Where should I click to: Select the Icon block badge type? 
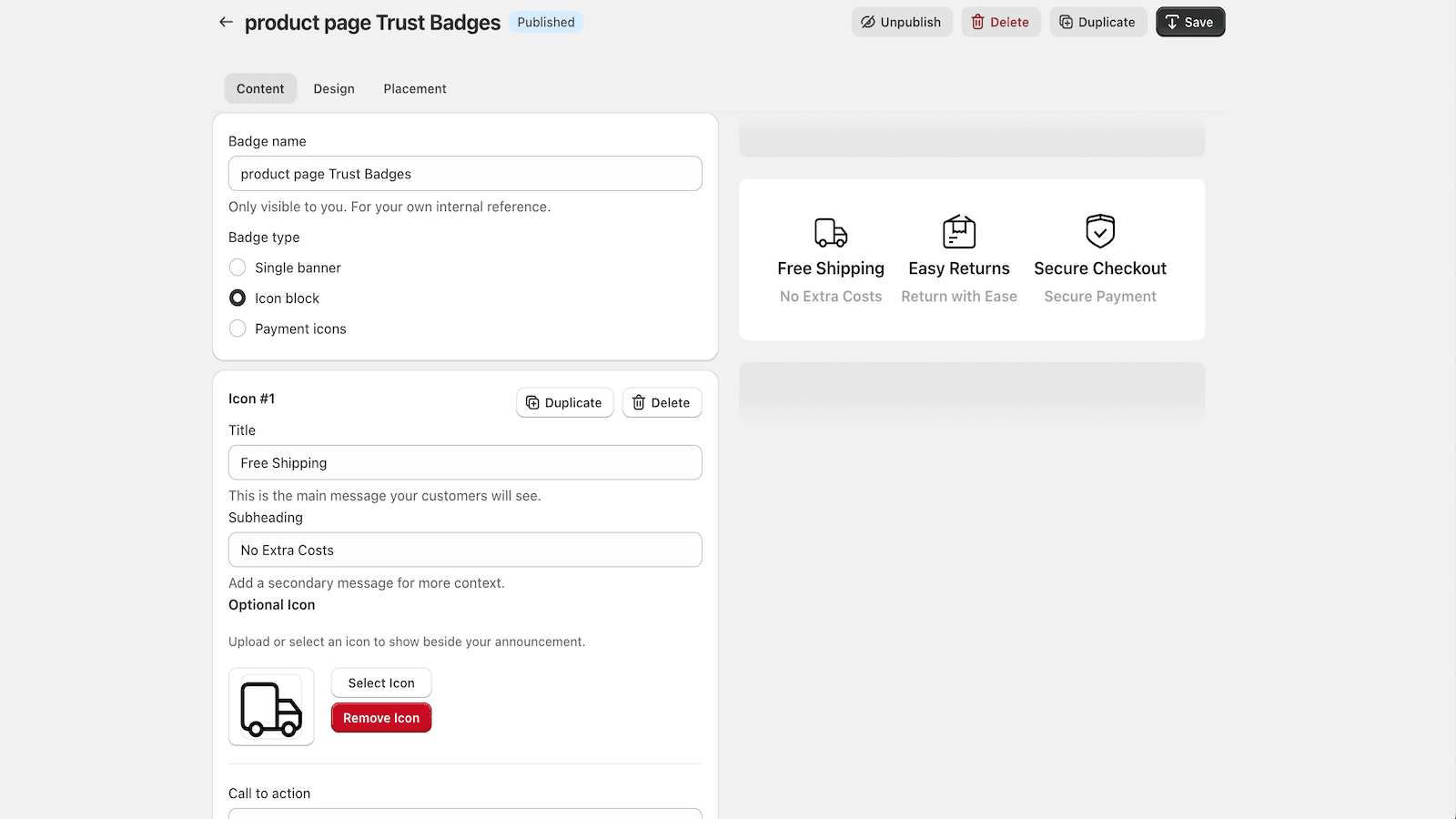click(238, 298)
